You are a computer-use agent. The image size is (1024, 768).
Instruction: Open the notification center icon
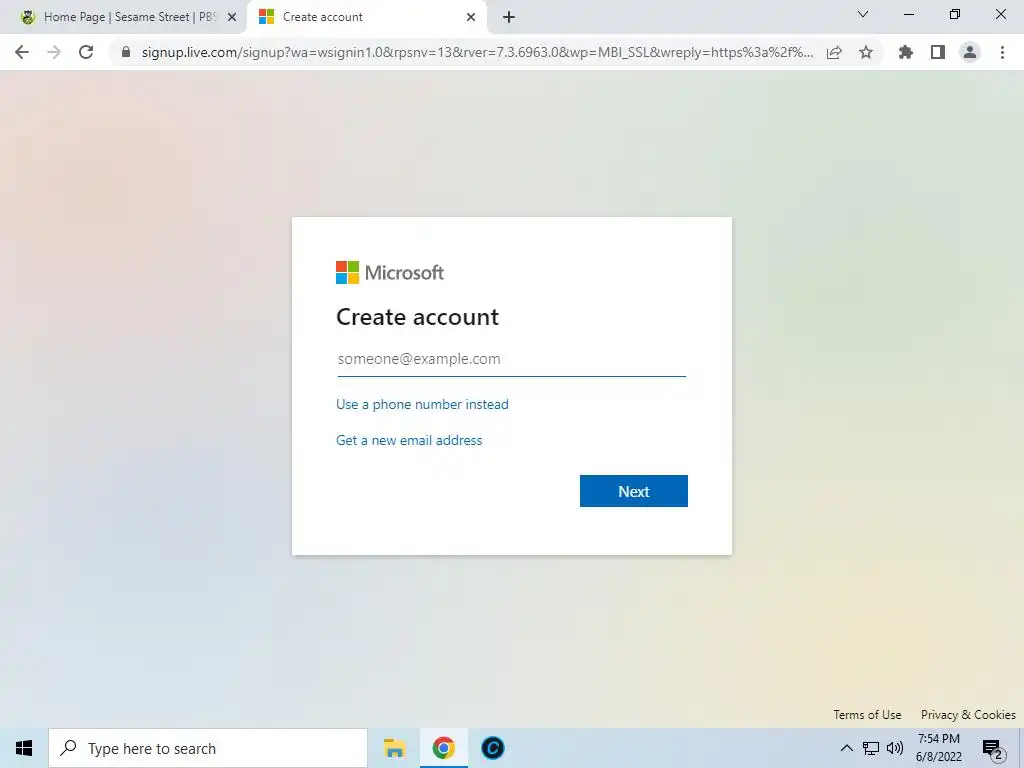coord(993,748)
